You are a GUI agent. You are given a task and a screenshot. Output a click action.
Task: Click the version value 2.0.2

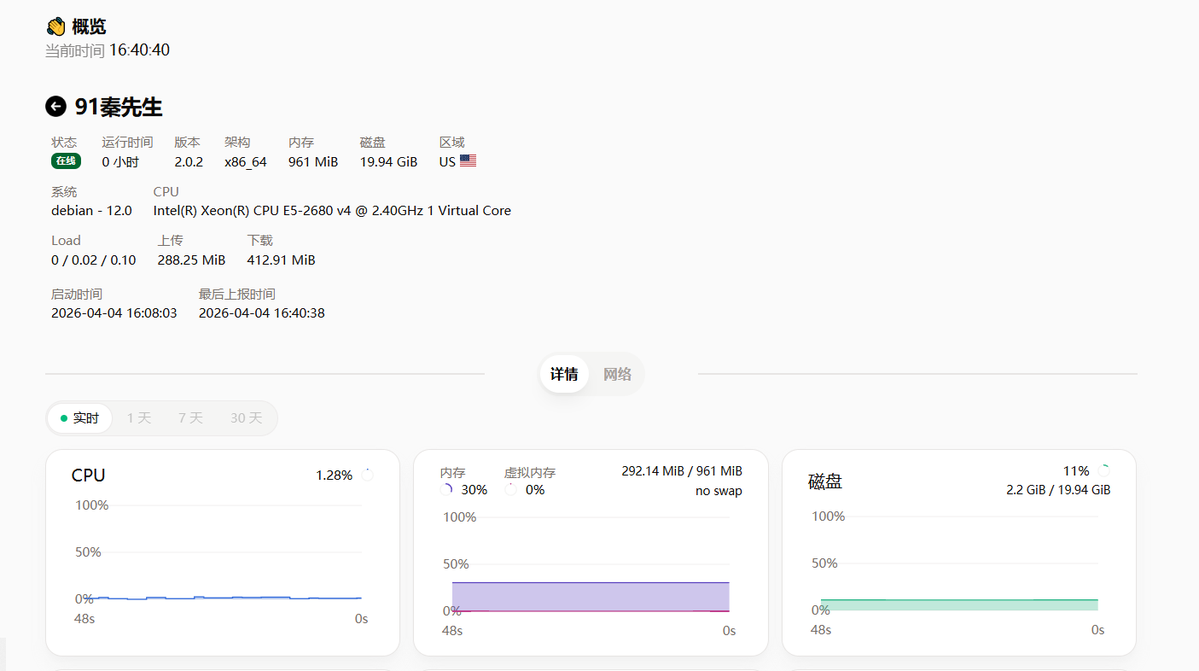click(189, 162)
